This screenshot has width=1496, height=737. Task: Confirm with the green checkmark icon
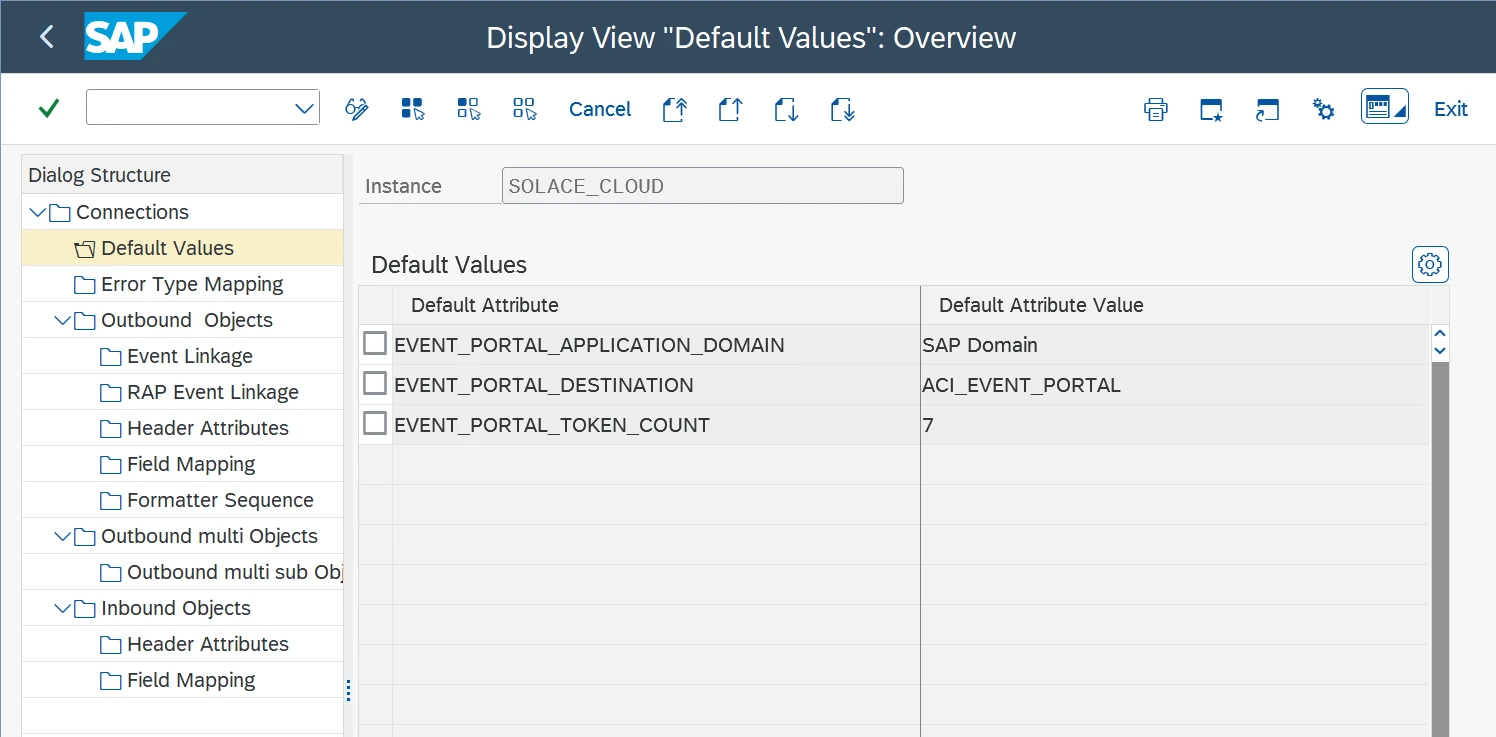tap(48, 108)
